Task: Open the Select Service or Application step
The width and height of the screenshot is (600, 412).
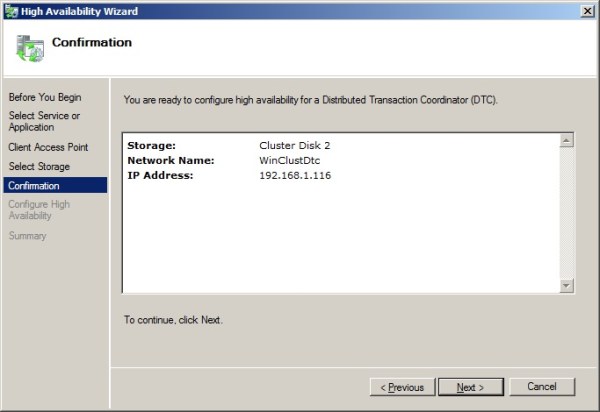Action: point(44,122)
